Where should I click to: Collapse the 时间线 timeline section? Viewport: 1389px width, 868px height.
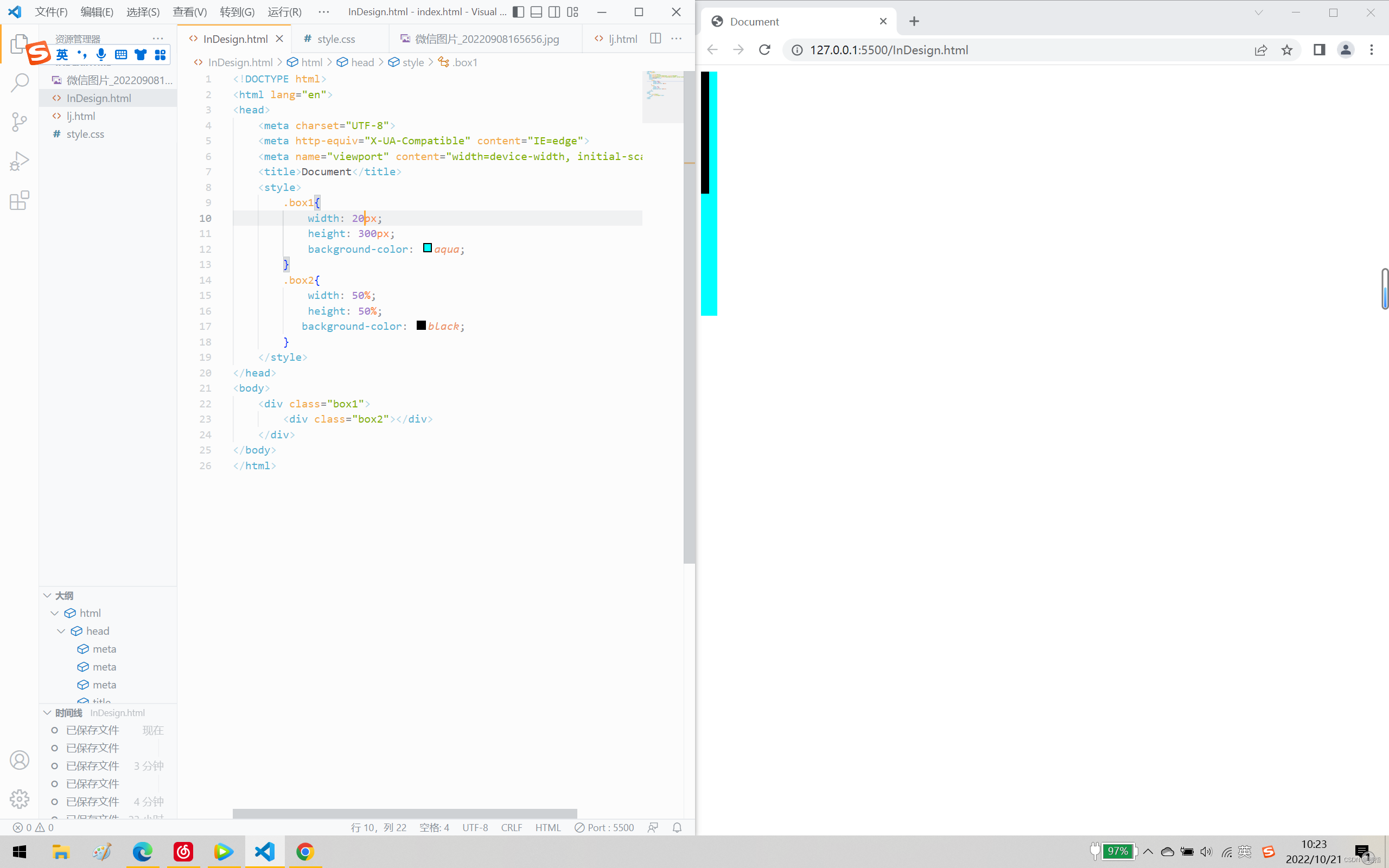48,712
